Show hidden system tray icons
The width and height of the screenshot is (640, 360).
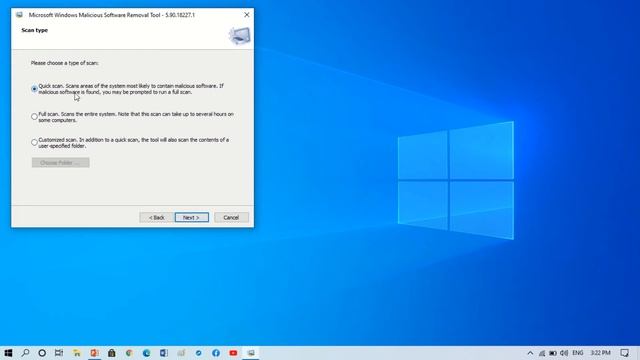click(x=530, y=353)
